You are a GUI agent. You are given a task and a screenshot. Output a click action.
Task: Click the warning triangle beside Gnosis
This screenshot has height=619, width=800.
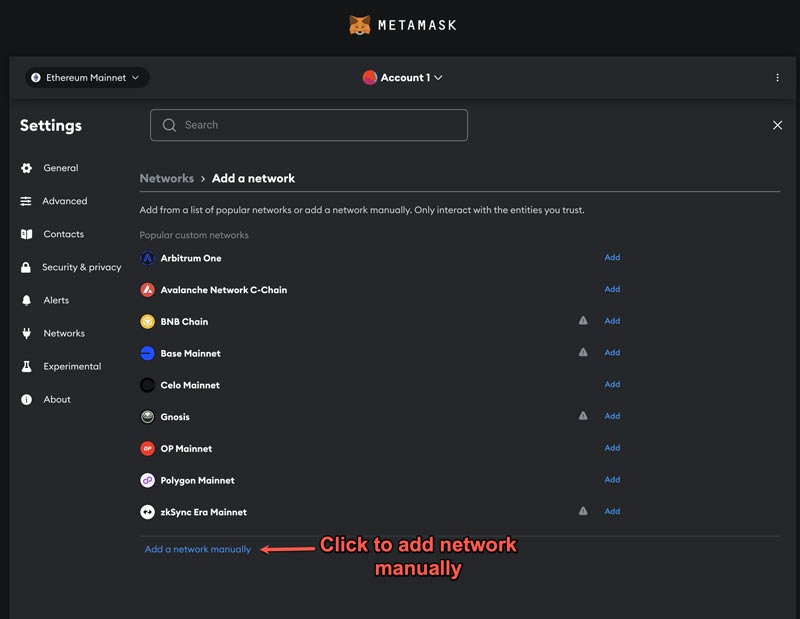point(583,416)
